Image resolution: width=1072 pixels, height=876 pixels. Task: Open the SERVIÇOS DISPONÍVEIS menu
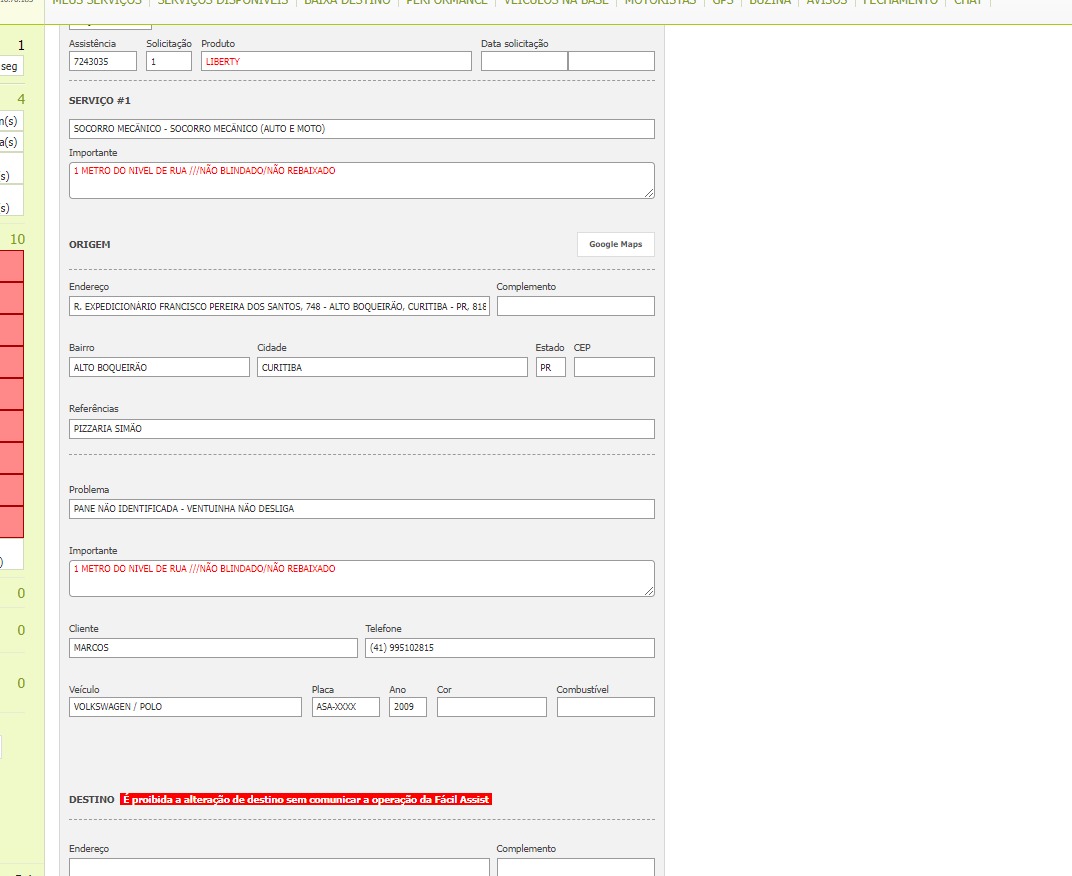click(223, 3)
